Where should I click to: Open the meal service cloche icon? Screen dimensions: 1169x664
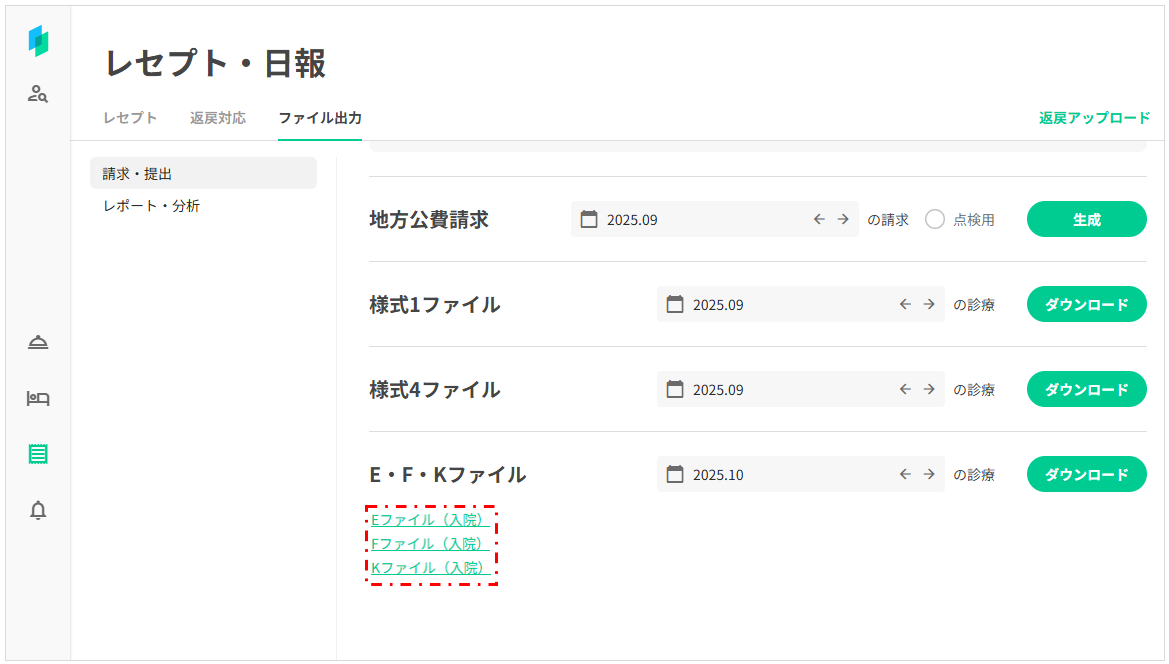click(x=38, y=343)
